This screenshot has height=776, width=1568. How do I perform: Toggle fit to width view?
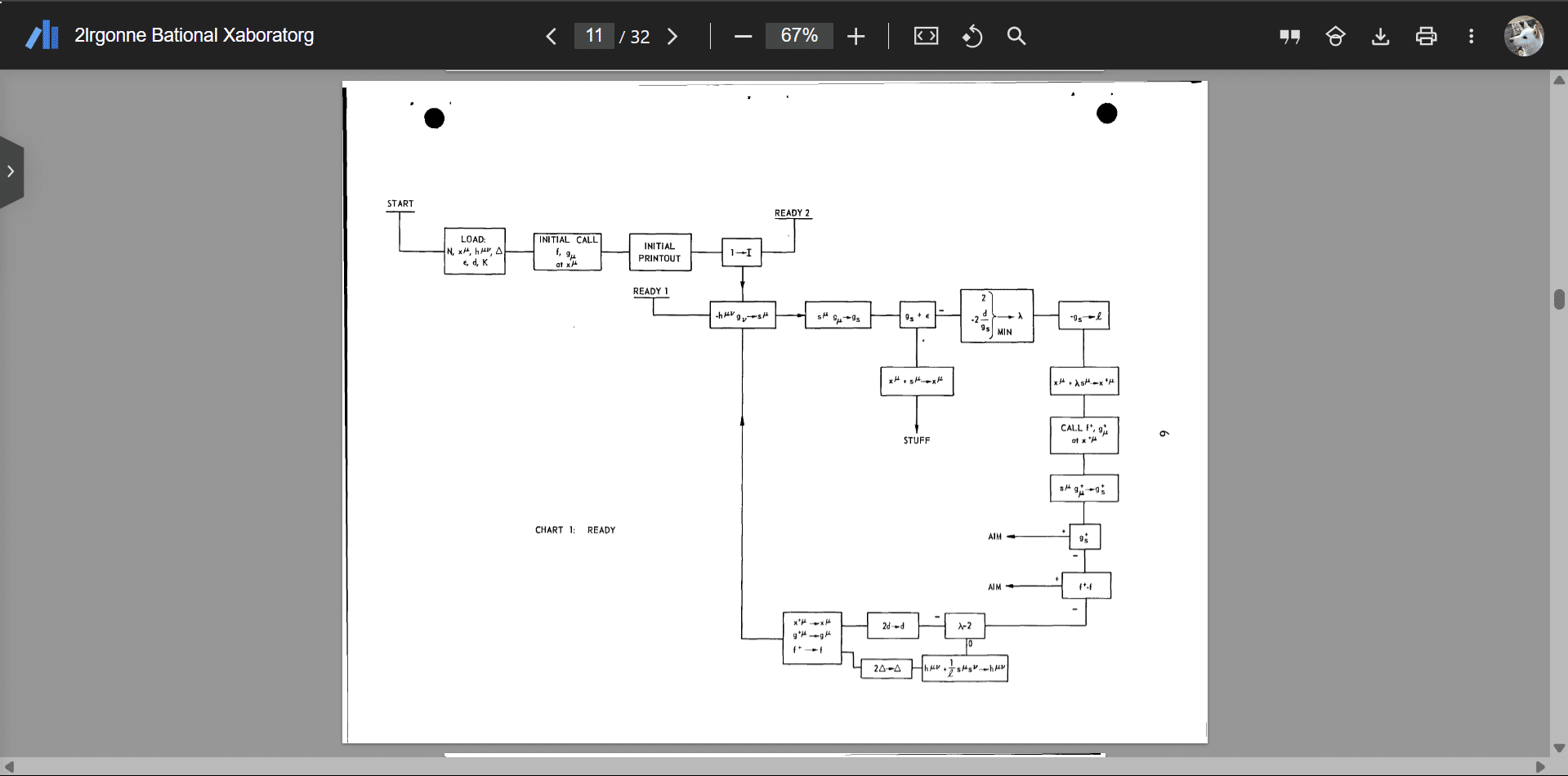926,36
